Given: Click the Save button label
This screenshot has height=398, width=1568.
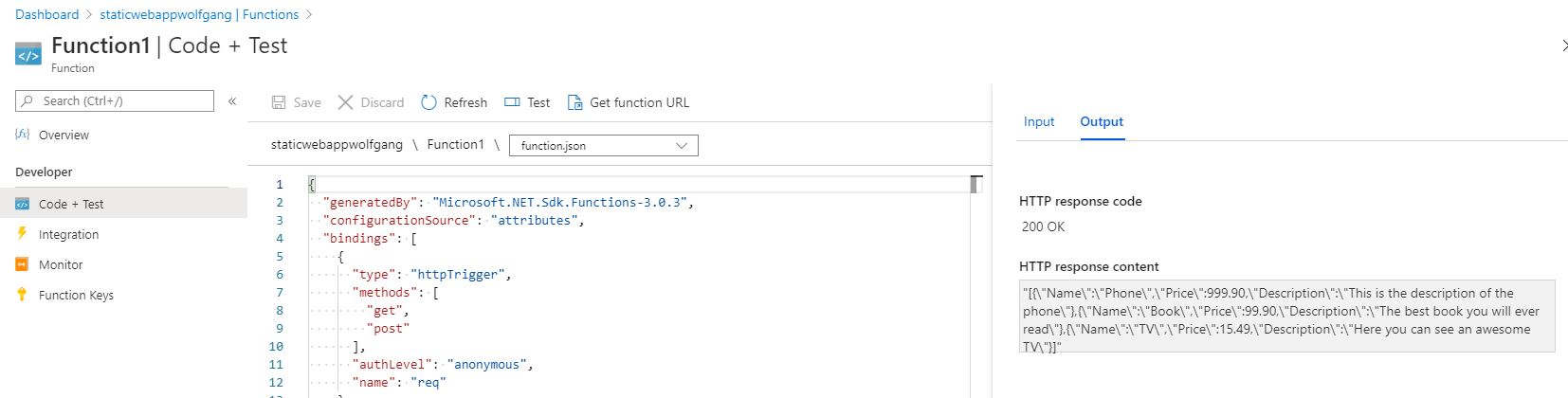Looking at the screenshot, I should (307, 102).
